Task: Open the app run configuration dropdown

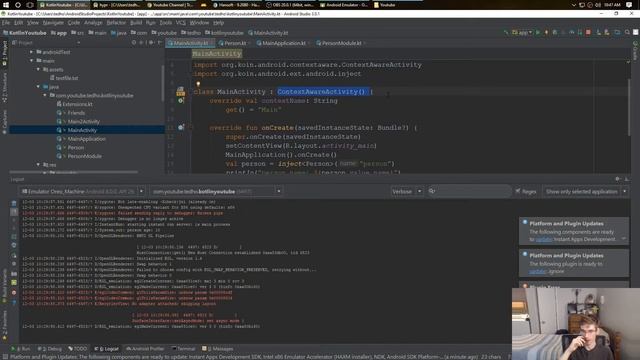Action: [522, 33]
